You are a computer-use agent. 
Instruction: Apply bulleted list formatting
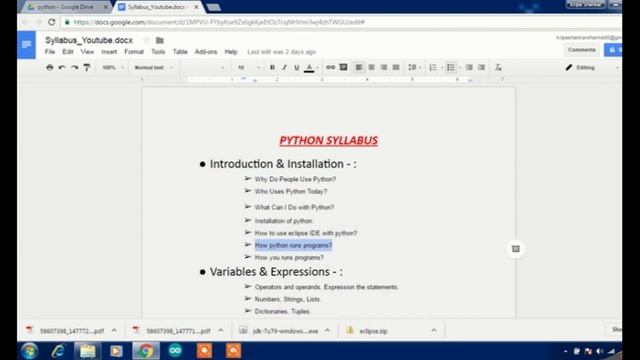point(451,67)
